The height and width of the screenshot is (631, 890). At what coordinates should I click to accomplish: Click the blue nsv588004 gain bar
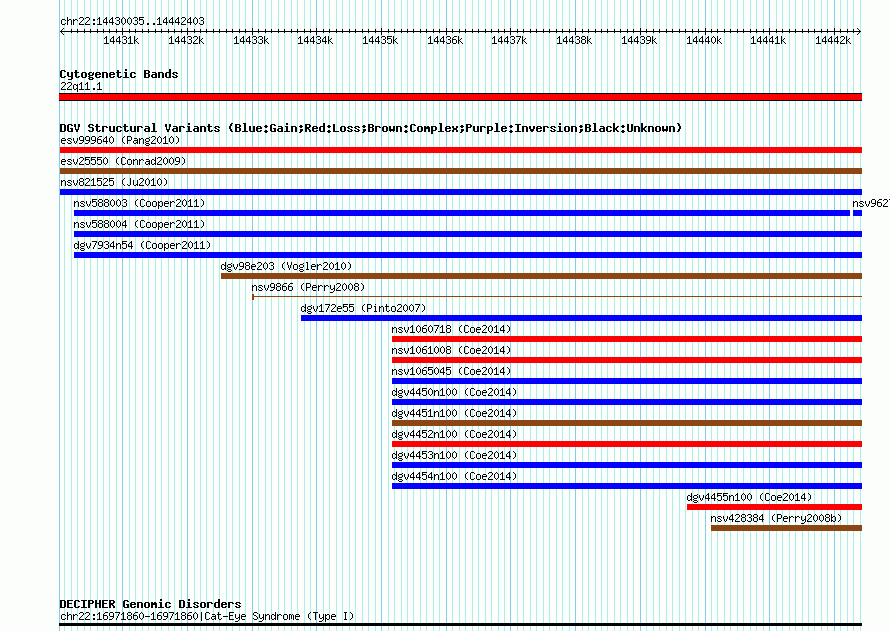coord(468,234)
